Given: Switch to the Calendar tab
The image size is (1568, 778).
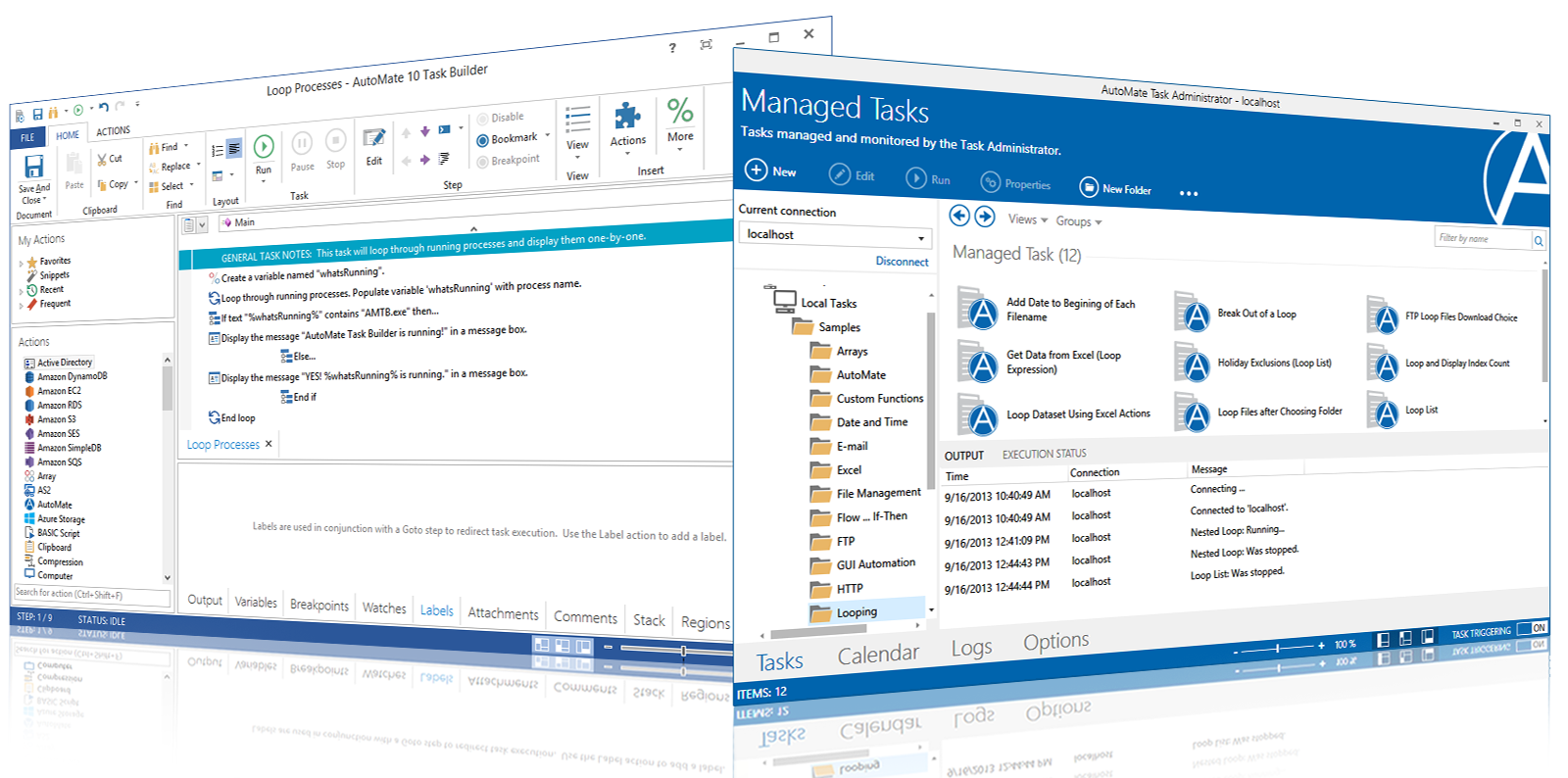Looking at the screenshot, I should (x=878, y=655).
